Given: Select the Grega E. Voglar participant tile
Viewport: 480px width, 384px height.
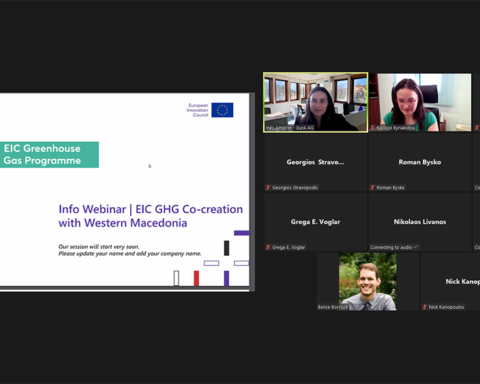Looking at the screenshot, I should [315, 222].
